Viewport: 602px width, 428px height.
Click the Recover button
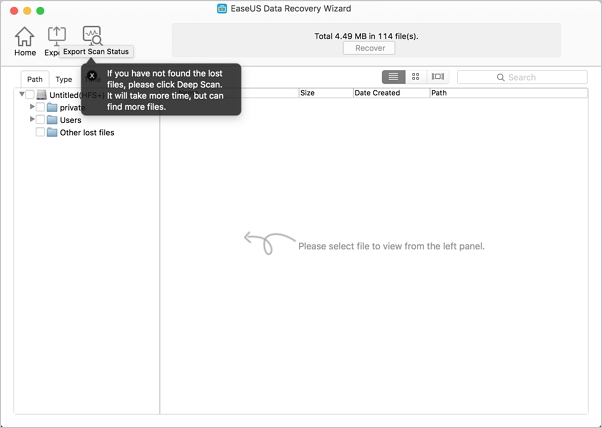pyautogui.click(x=369, y=48)
